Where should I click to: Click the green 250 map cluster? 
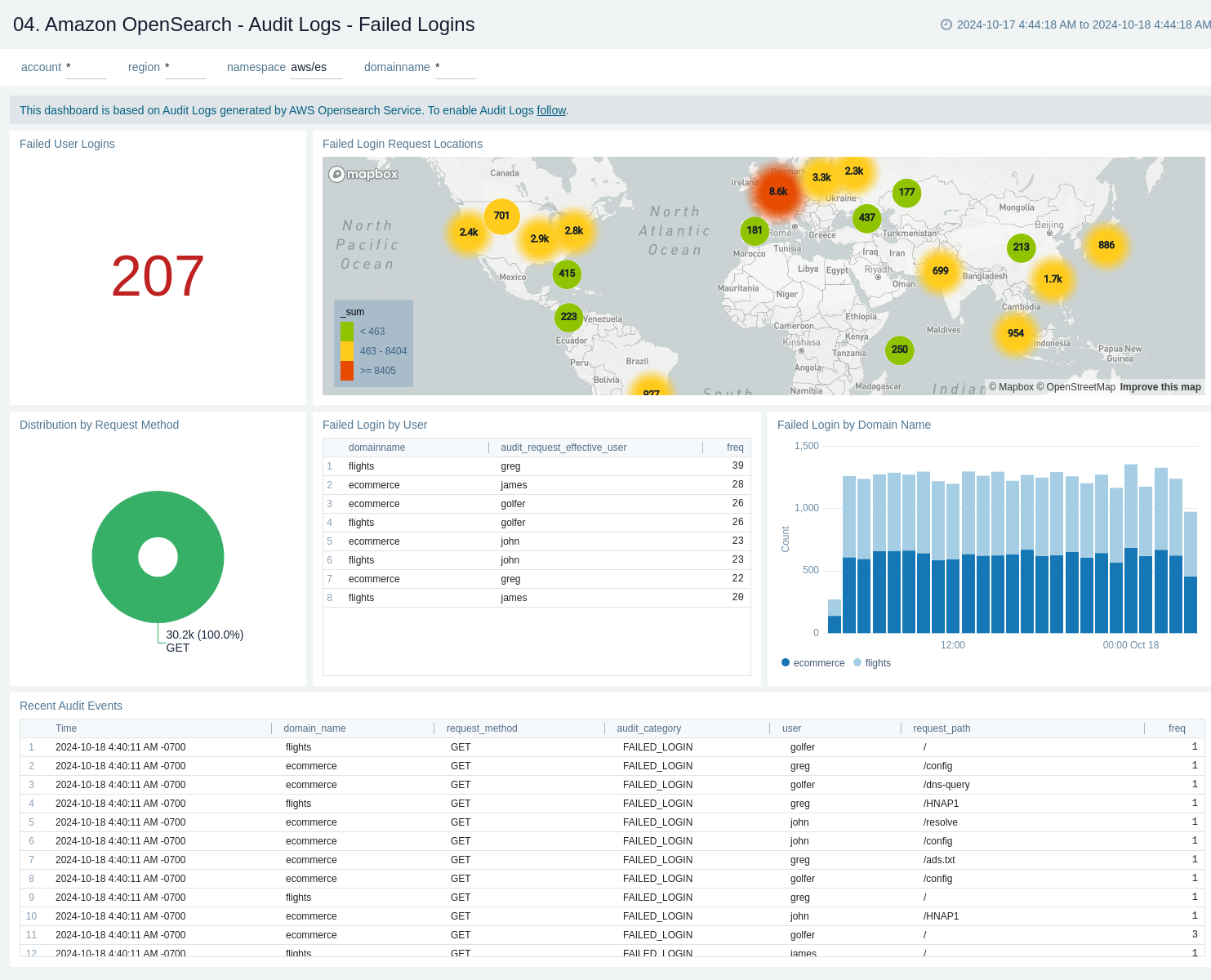pyautogui.click(x=900, y=350)
